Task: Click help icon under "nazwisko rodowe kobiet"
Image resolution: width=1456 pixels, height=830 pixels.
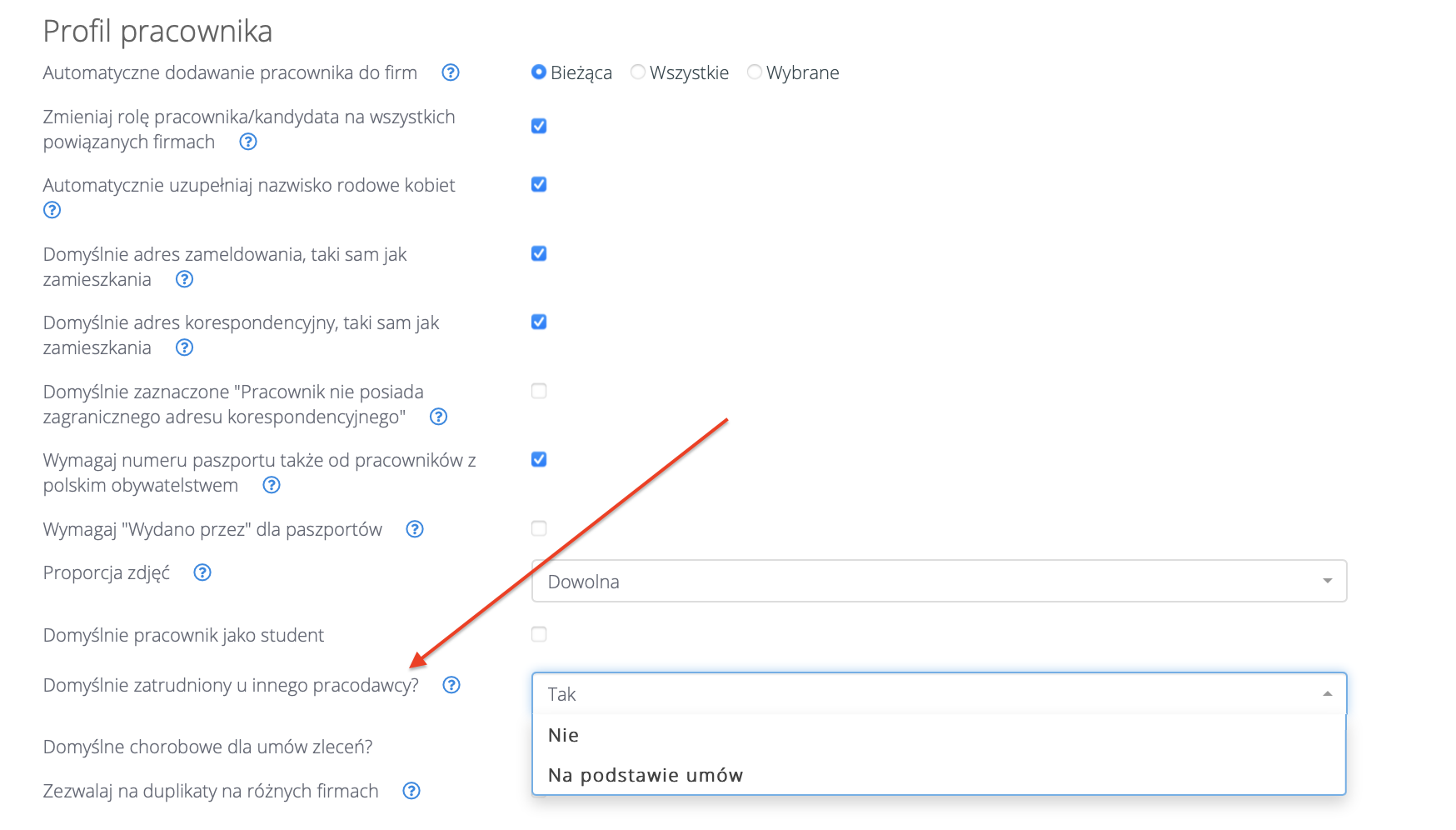Action: (x=52, y=210)
